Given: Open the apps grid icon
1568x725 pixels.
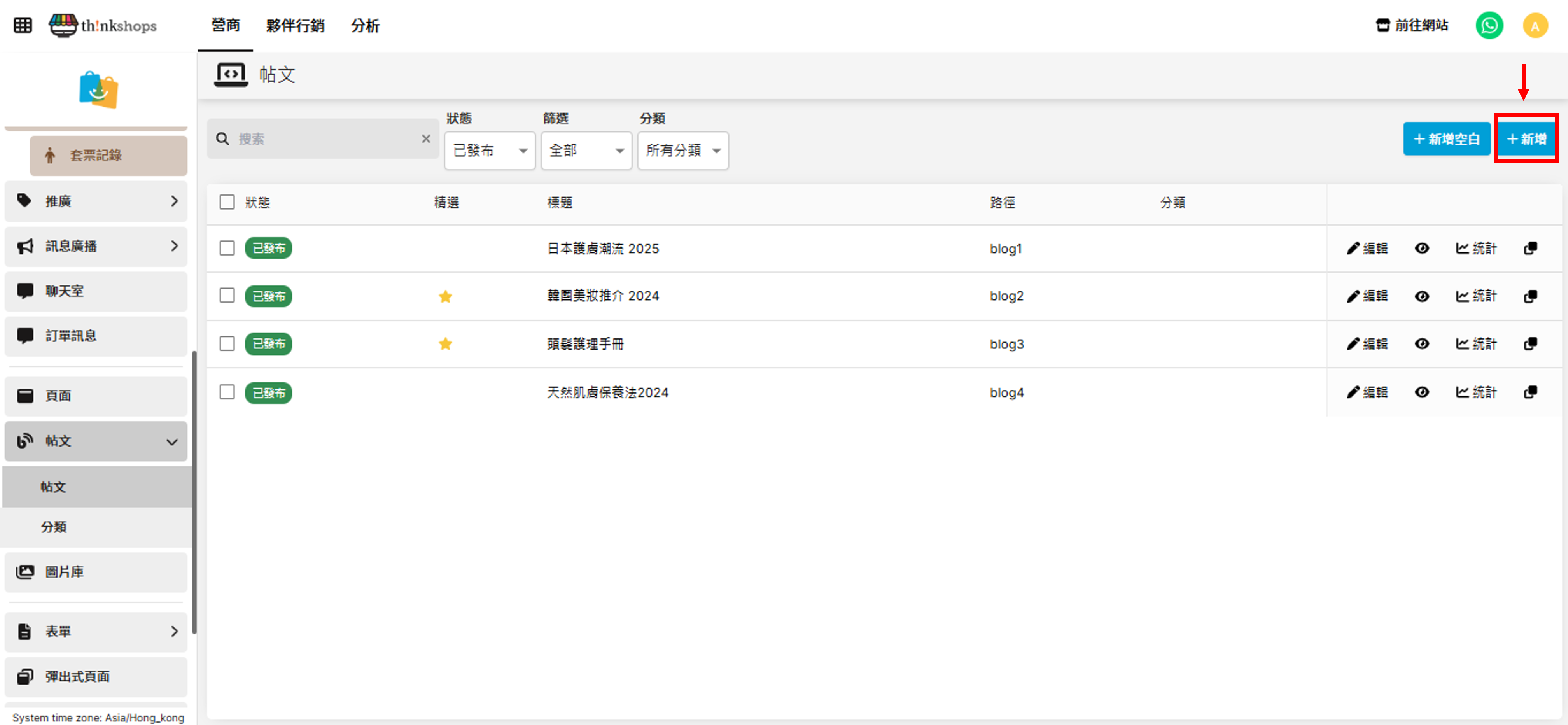Looking at the screenshot, I should [x=23, y=25].
